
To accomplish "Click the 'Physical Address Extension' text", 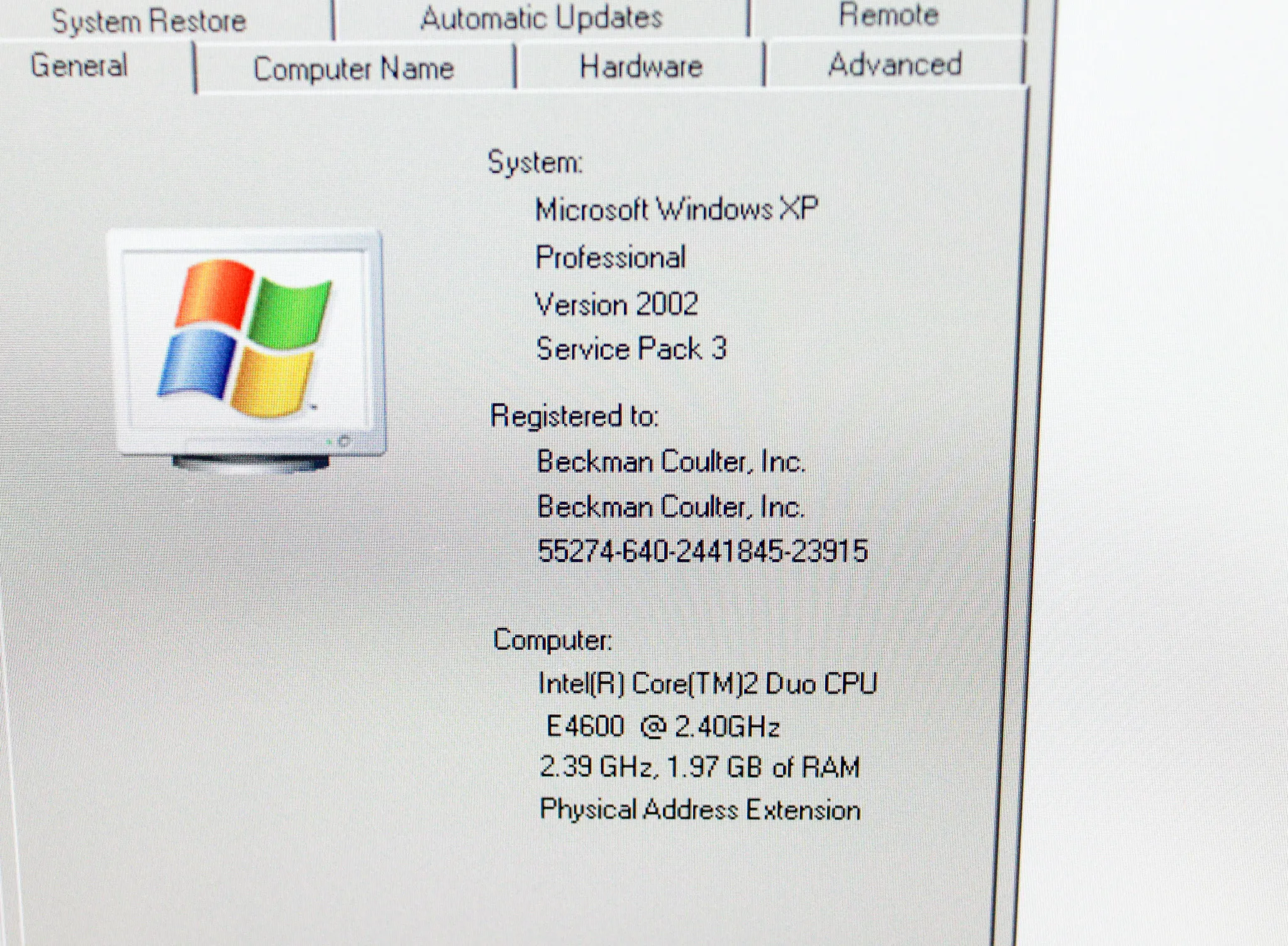I will click(x=700, y=810).
